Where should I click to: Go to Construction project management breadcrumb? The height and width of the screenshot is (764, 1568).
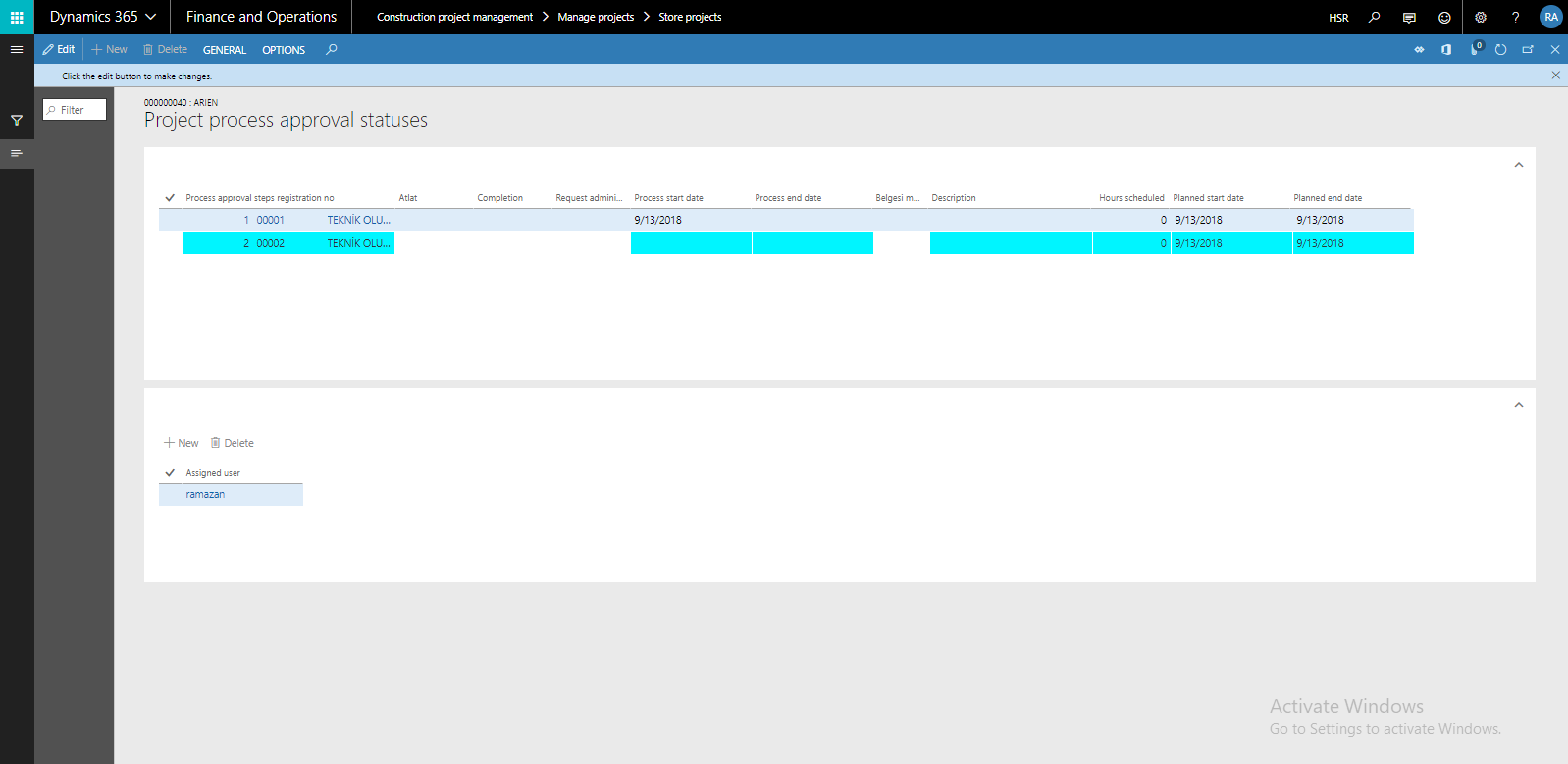(454, 17)
